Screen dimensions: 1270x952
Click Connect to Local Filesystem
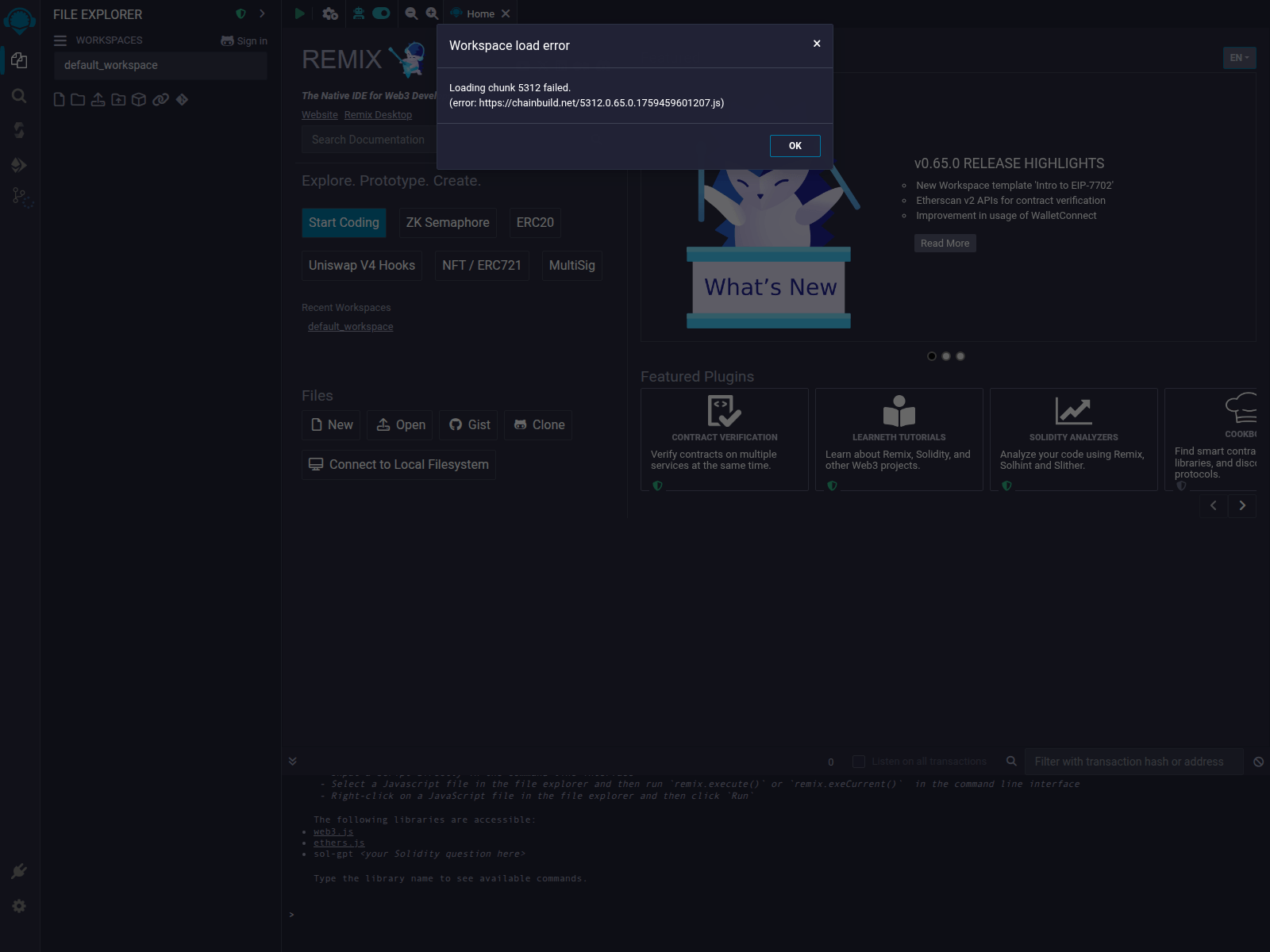point(398,465)
